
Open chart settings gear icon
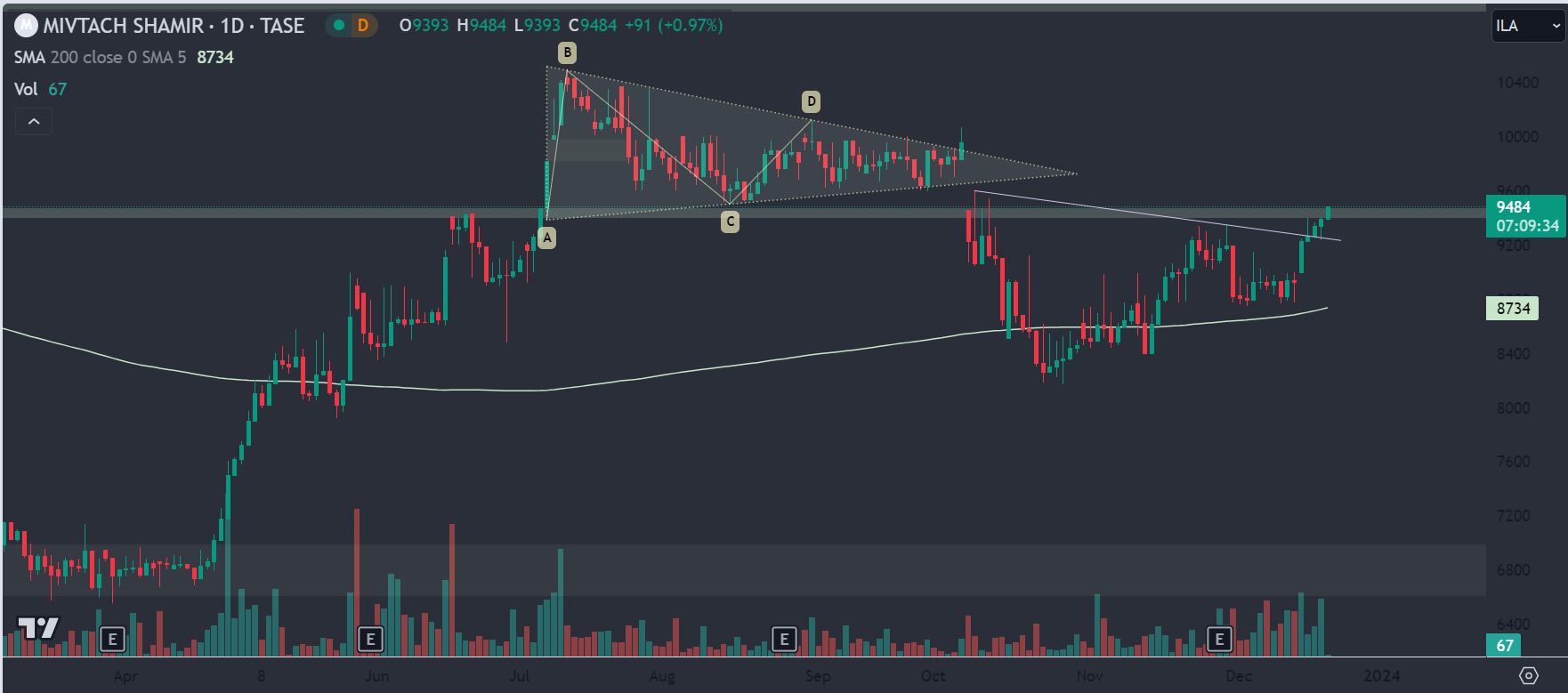pyautogui.click(x=1529, y=674)
